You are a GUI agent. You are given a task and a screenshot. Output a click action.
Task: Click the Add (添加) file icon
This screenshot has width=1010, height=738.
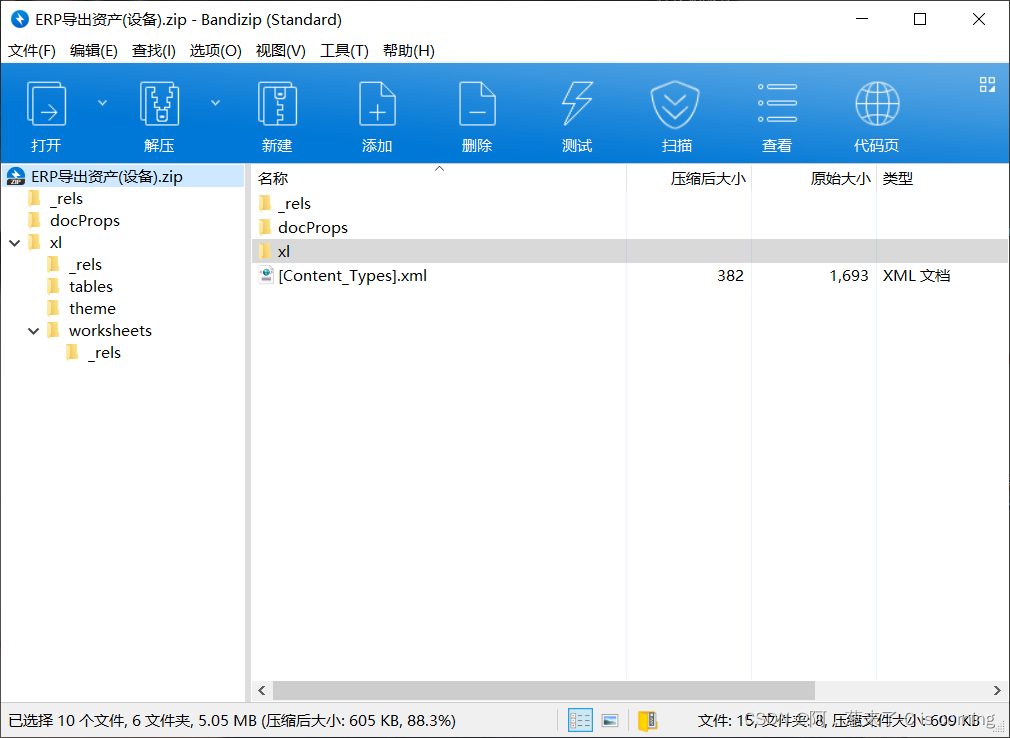click(377, 104)
